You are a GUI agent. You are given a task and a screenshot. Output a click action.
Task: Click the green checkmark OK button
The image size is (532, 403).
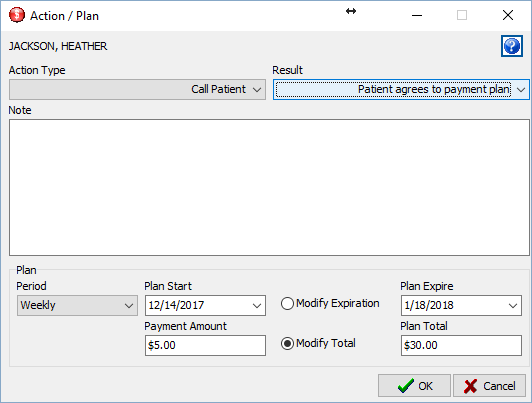point(414,386)
